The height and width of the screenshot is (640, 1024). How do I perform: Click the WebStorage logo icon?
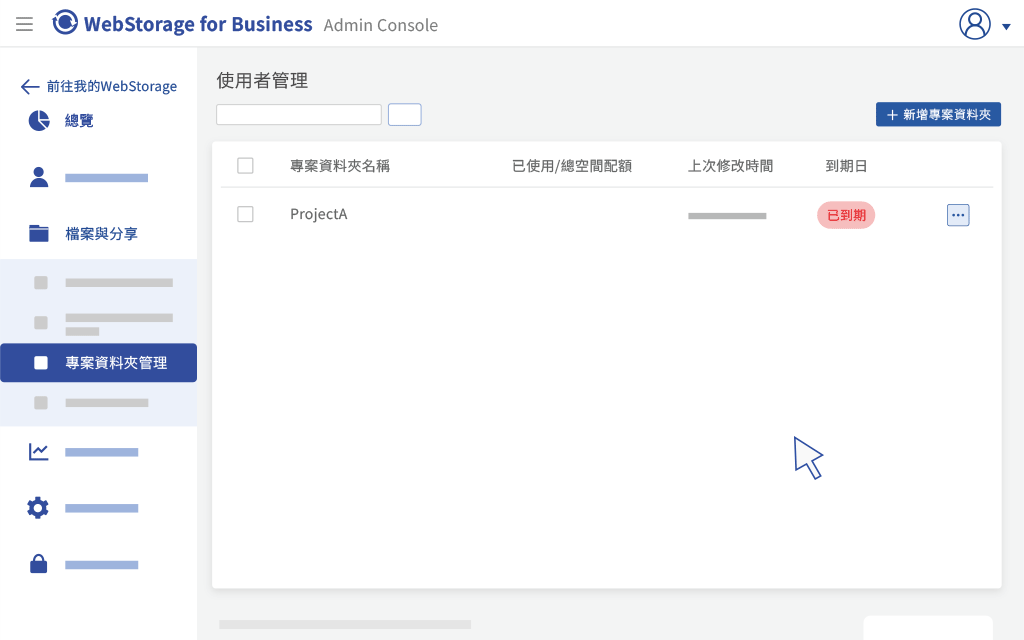click(65, 22)
